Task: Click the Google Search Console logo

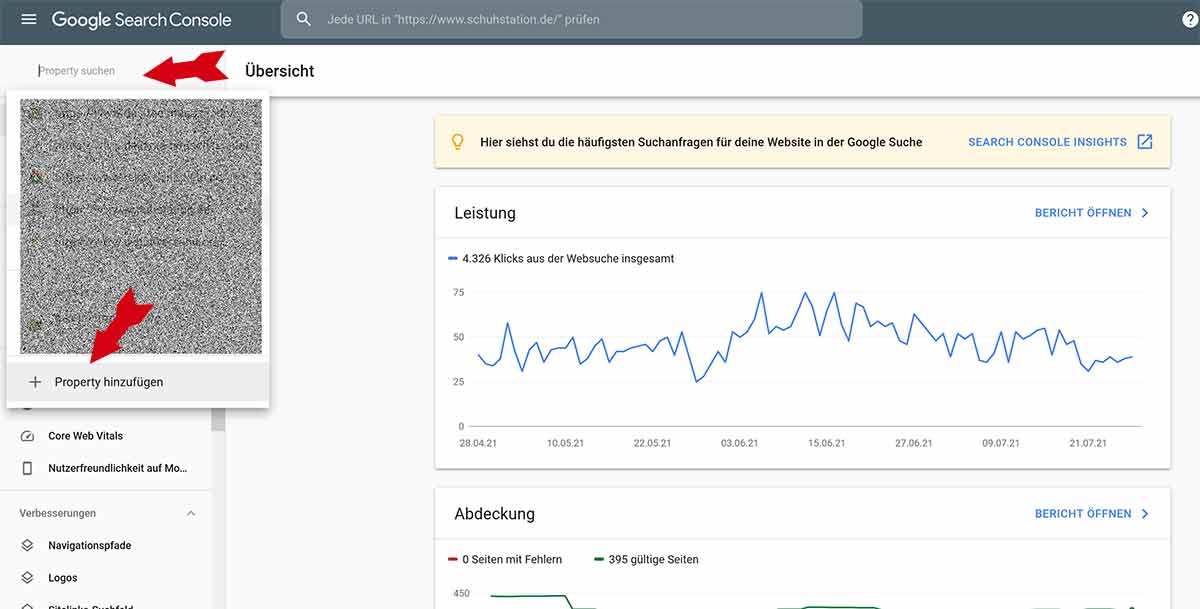Action: [x=141, y=20]
